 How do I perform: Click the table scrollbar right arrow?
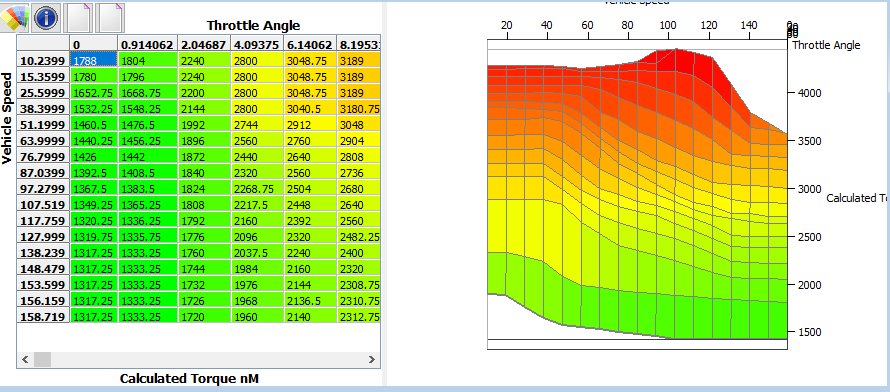(372, 359)
